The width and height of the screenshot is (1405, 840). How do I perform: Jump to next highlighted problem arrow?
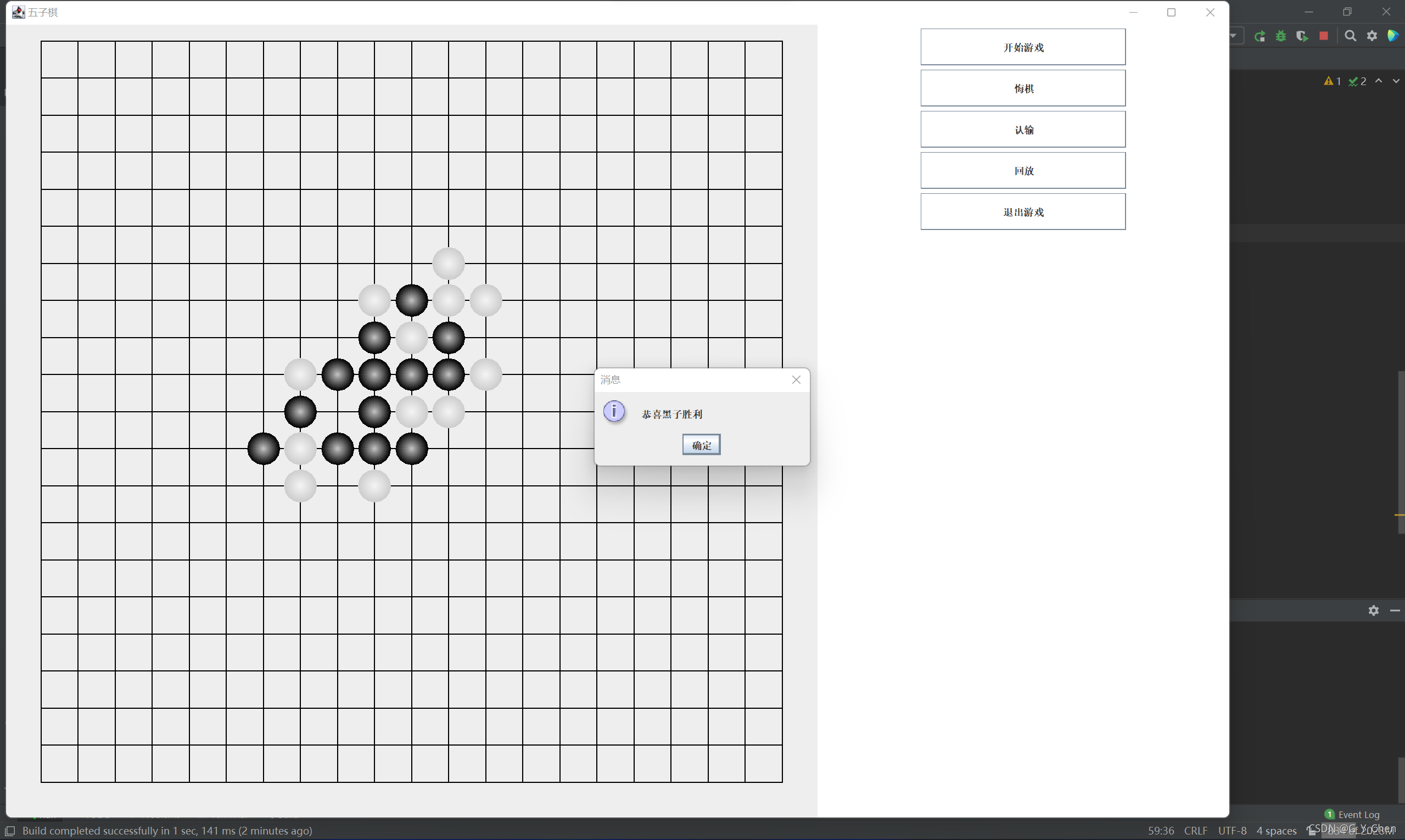[1396, 81]
